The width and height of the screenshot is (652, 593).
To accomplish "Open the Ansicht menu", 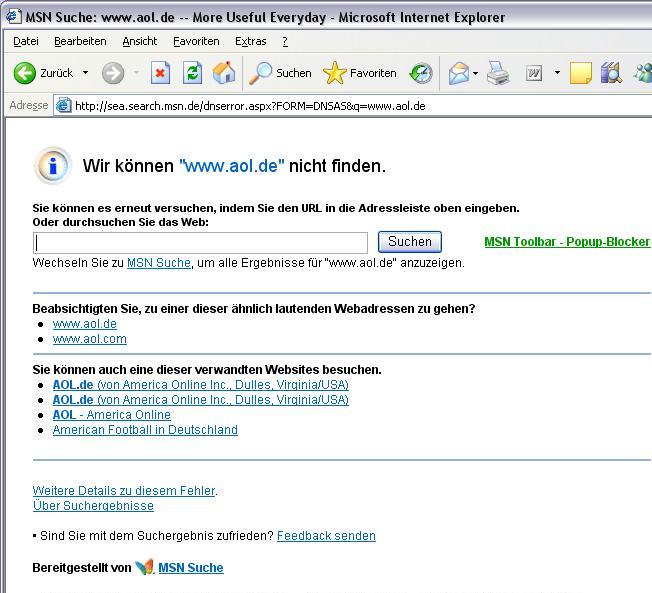I will coord(140,41).
